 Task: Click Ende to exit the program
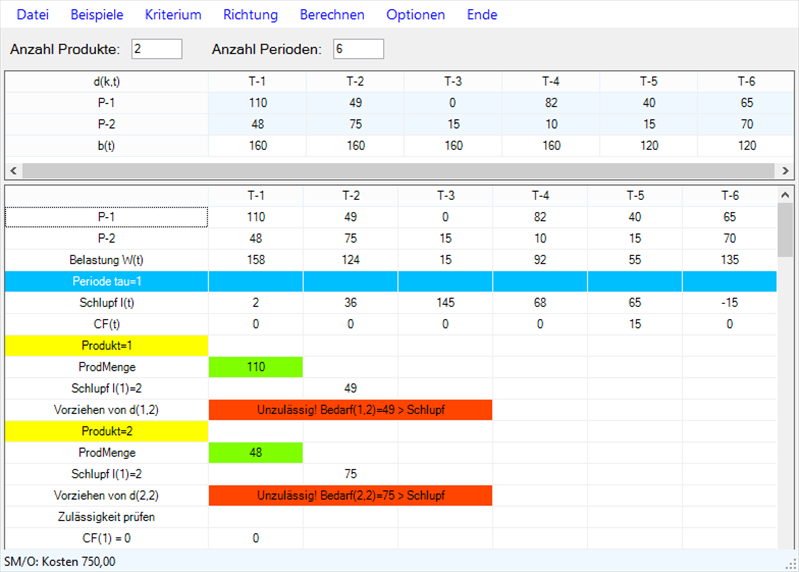tap(482, 15)
